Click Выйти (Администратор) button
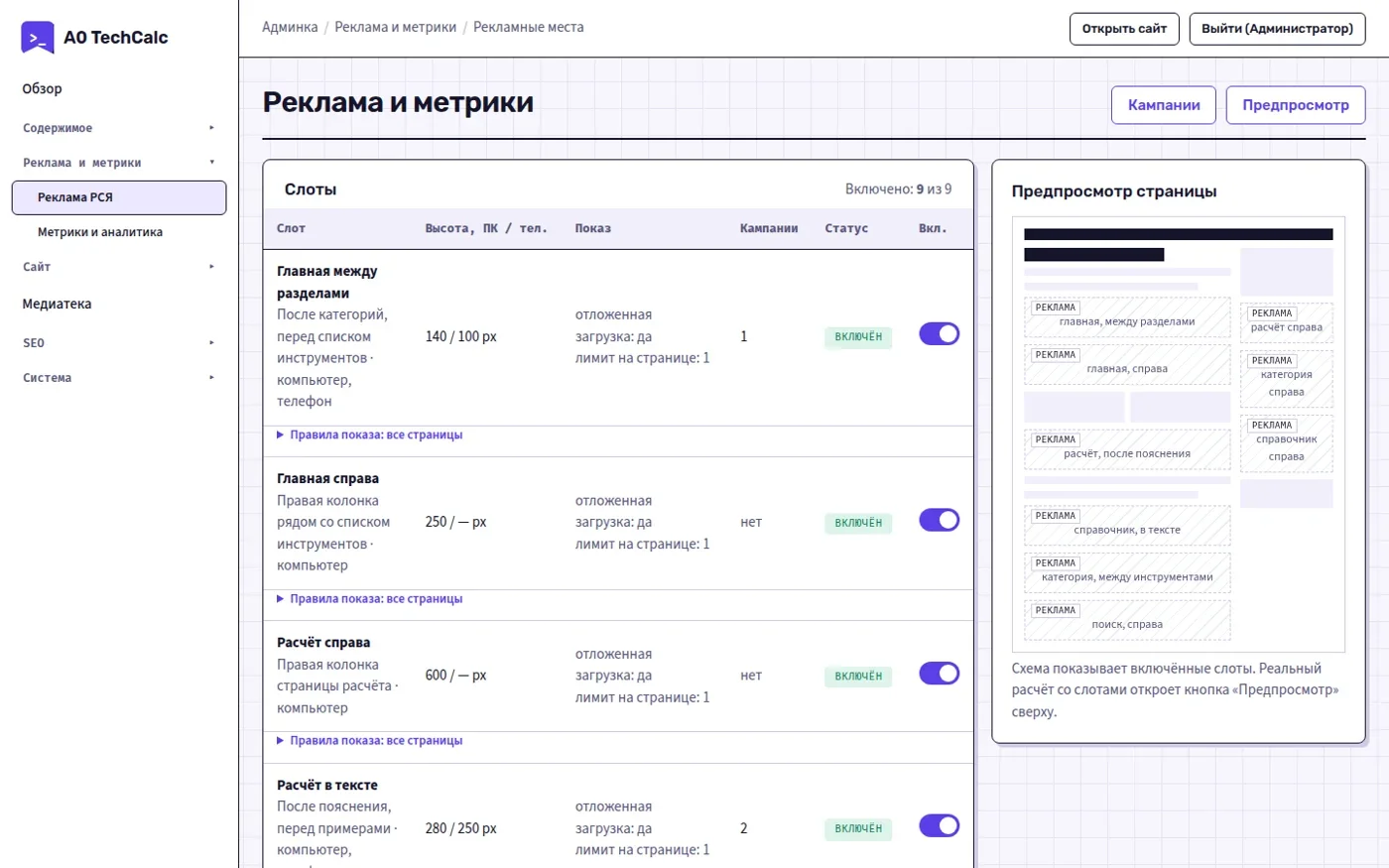 (1277, 29)
